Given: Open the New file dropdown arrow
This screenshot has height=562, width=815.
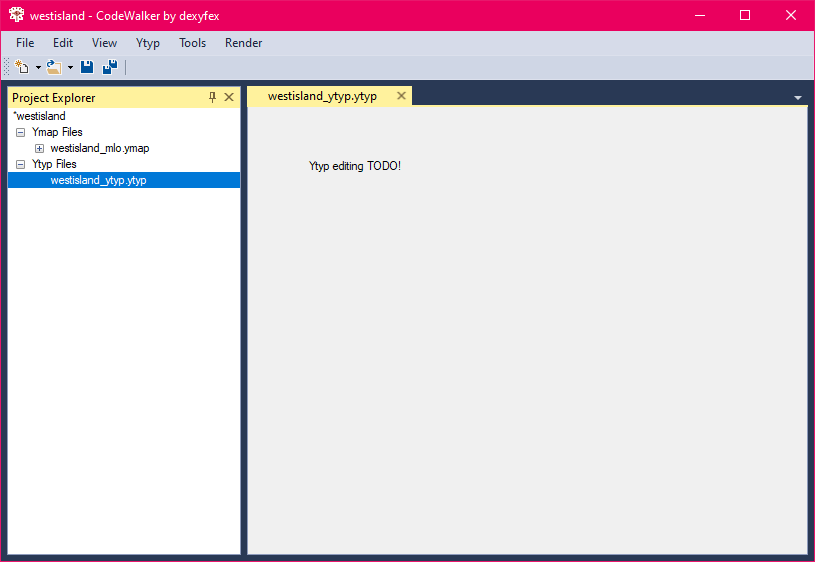Looking at the screenshot, I should pos(38,68).
